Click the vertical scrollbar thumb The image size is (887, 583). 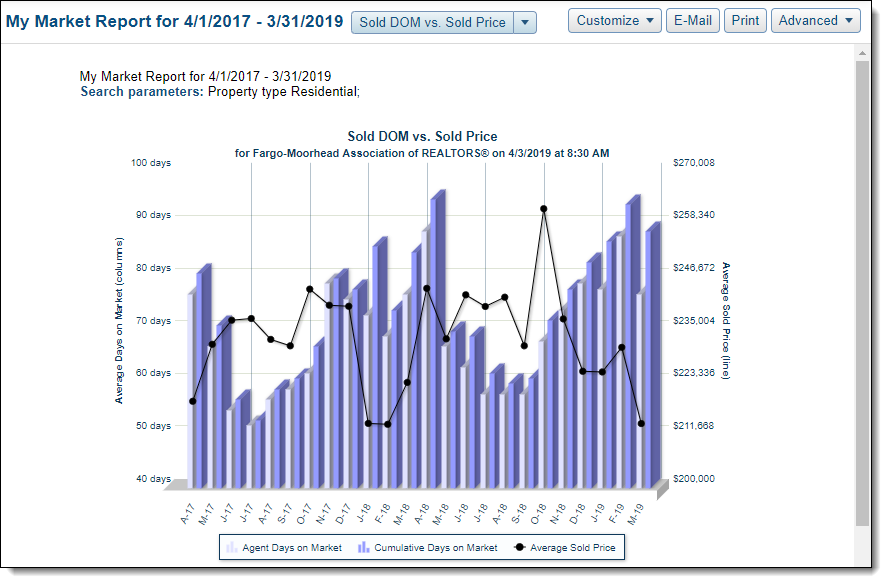point(862,290)
